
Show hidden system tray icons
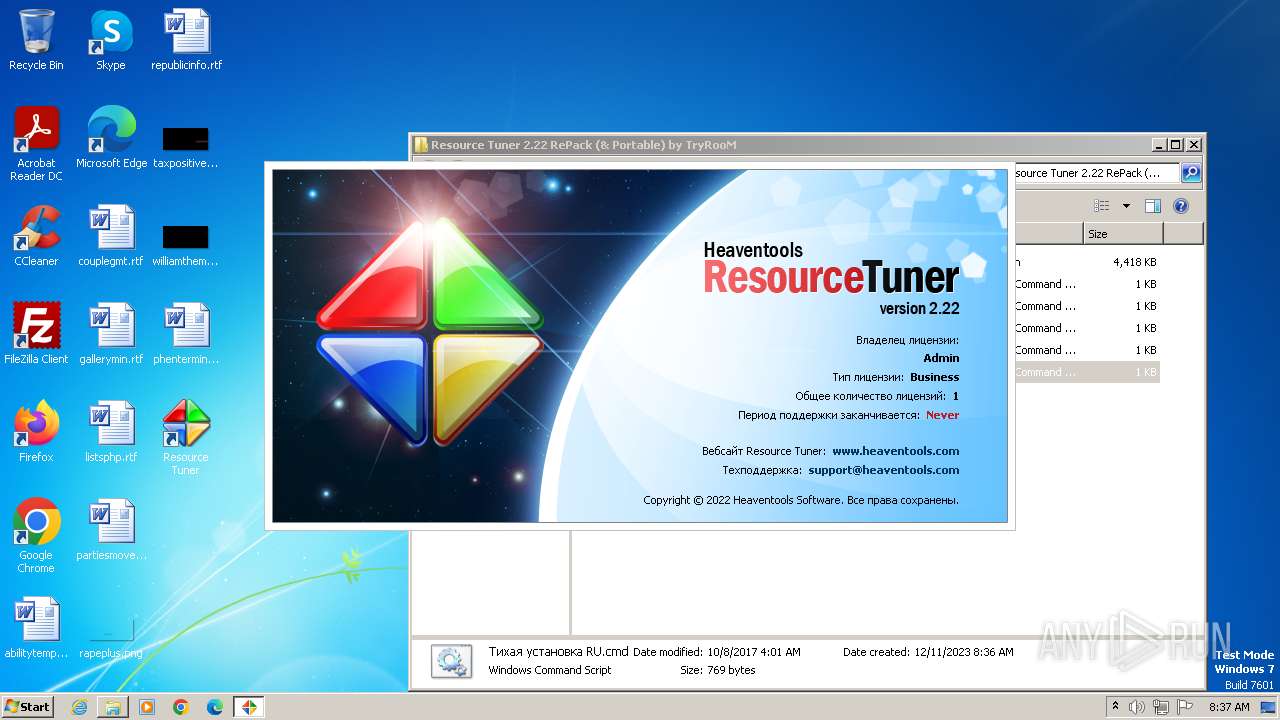(1115, 707)
